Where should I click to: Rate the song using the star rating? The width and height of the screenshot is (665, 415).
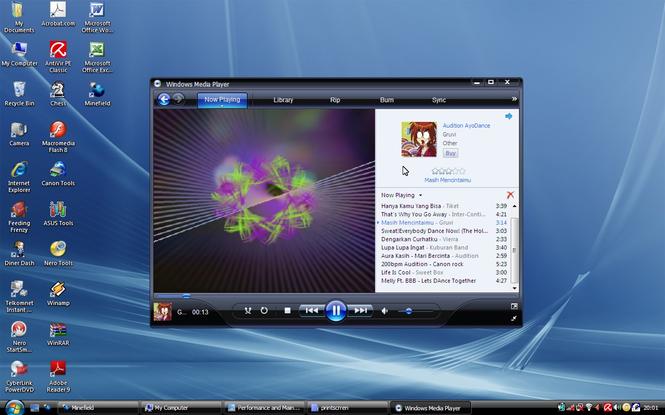click(x=448, y=171)
